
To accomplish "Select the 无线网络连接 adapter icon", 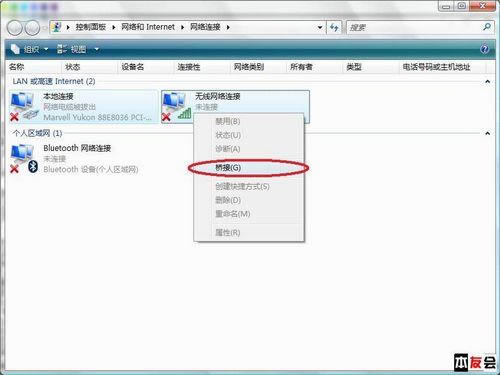I will (x=176, y=107).
